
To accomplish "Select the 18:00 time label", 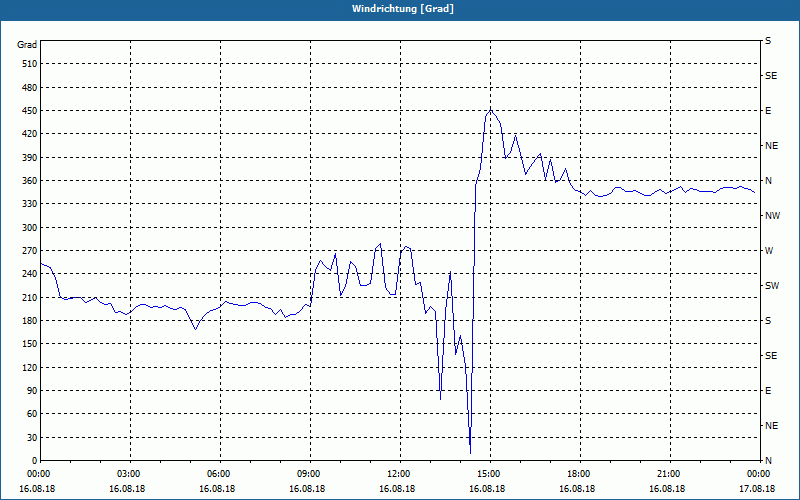I will pyautogui.click(x=577, y=474).
